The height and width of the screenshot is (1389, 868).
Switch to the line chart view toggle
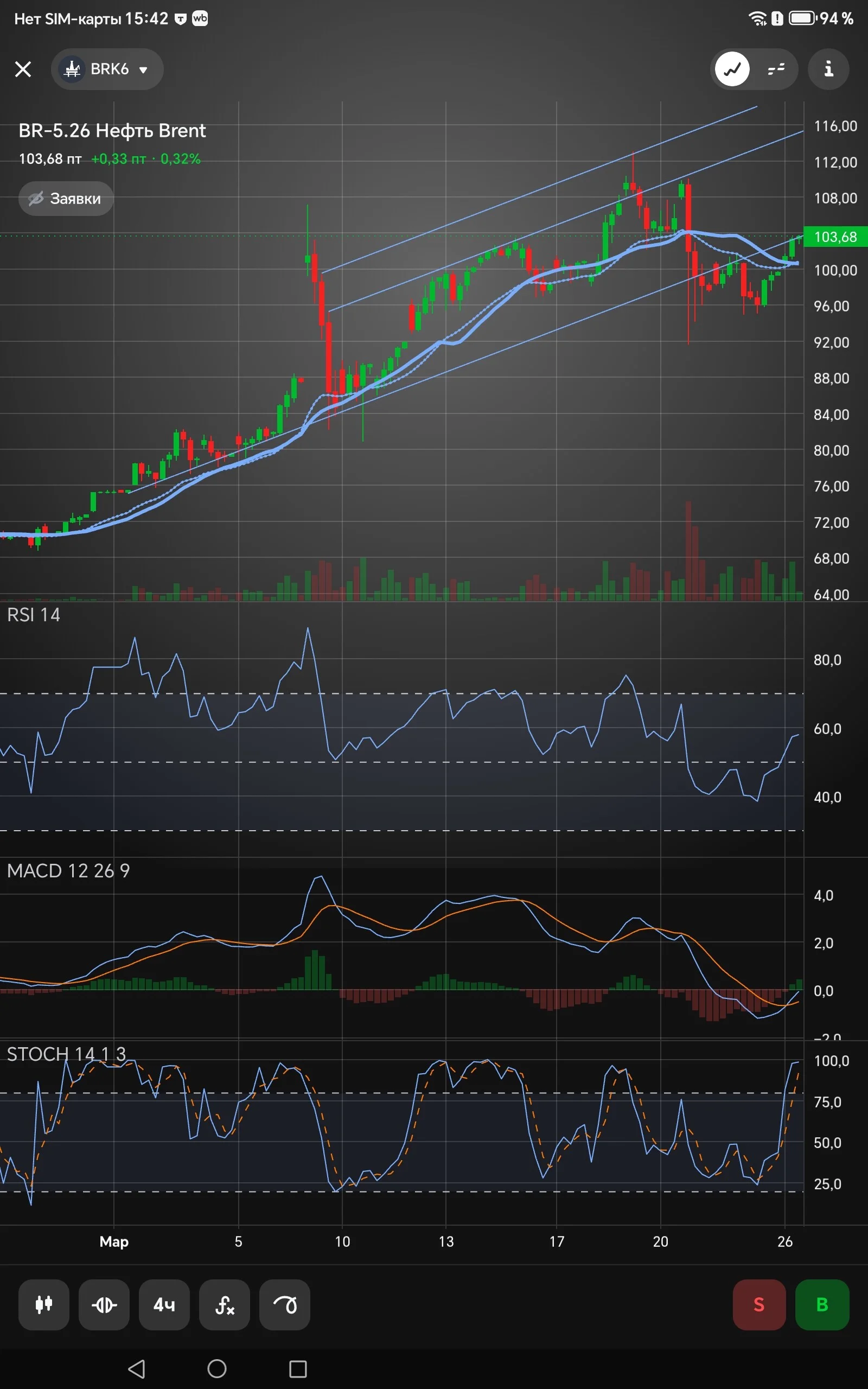[732, 69]
